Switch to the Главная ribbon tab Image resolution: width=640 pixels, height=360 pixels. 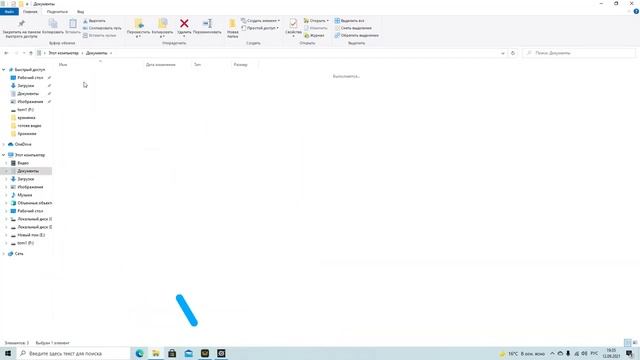(30, 12)
